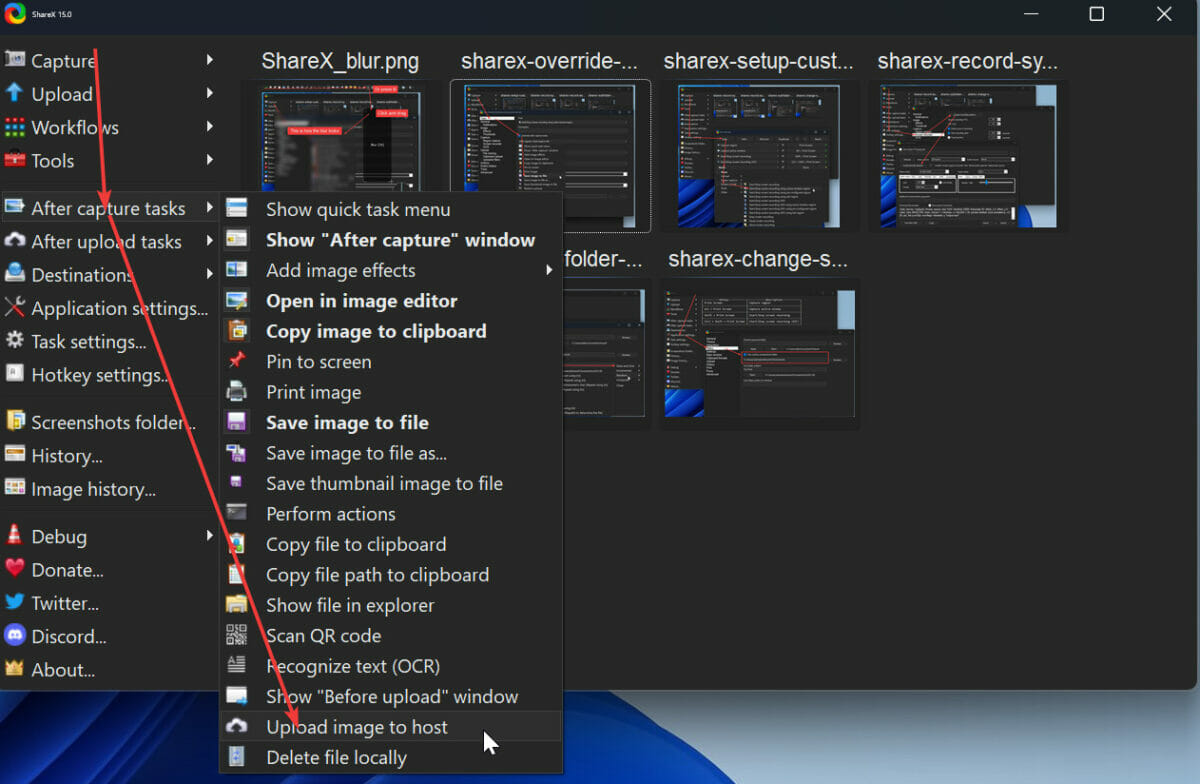Select Upload image to host
Screen dimensions: 1200x784
pyautogui.click(x=357, y=727)
